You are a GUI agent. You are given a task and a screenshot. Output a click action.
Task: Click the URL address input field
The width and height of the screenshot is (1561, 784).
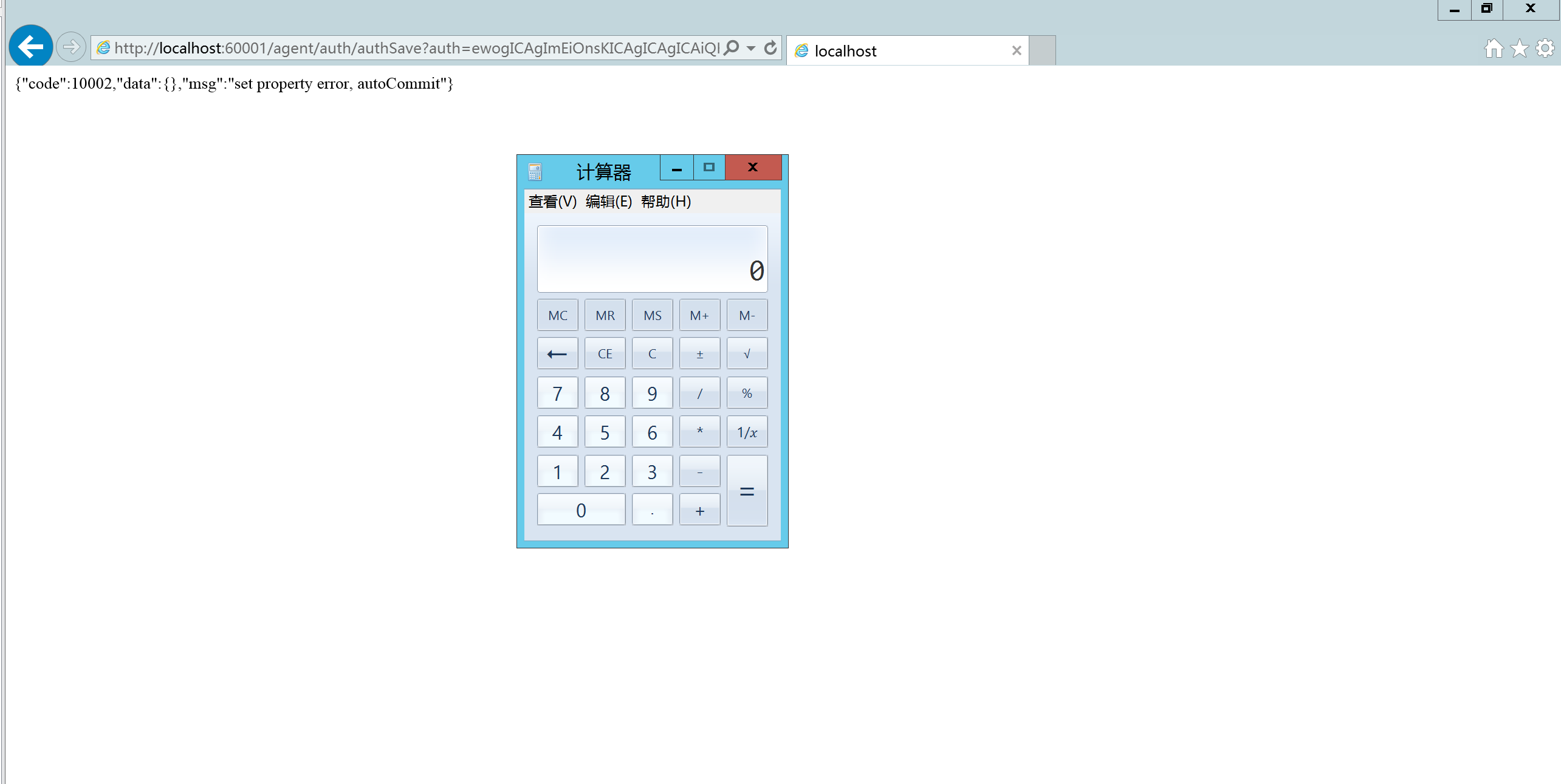(413, 48)
